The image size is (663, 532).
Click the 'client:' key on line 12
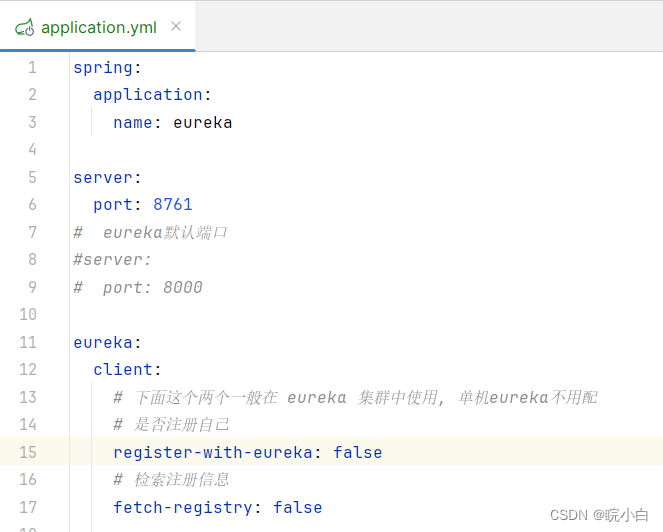coord(127,370)
